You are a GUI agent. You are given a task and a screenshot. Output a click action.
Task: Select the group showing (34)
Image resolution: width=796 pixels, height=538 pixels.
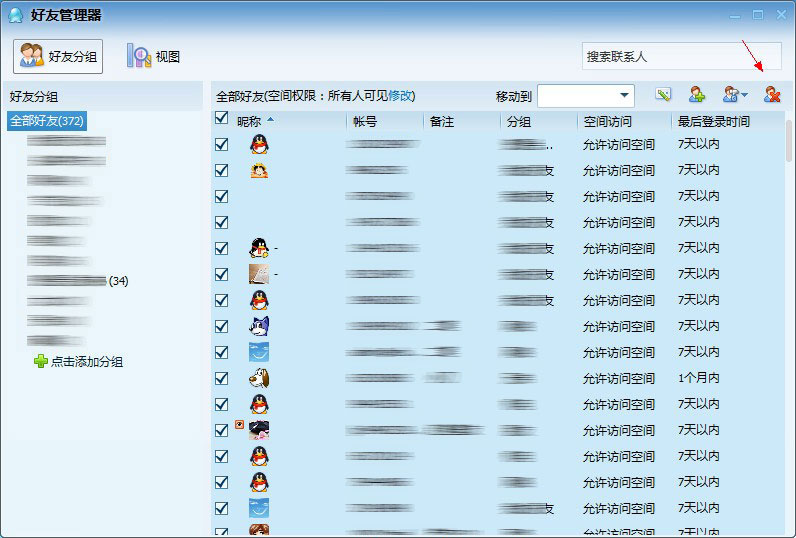(78, 281)
